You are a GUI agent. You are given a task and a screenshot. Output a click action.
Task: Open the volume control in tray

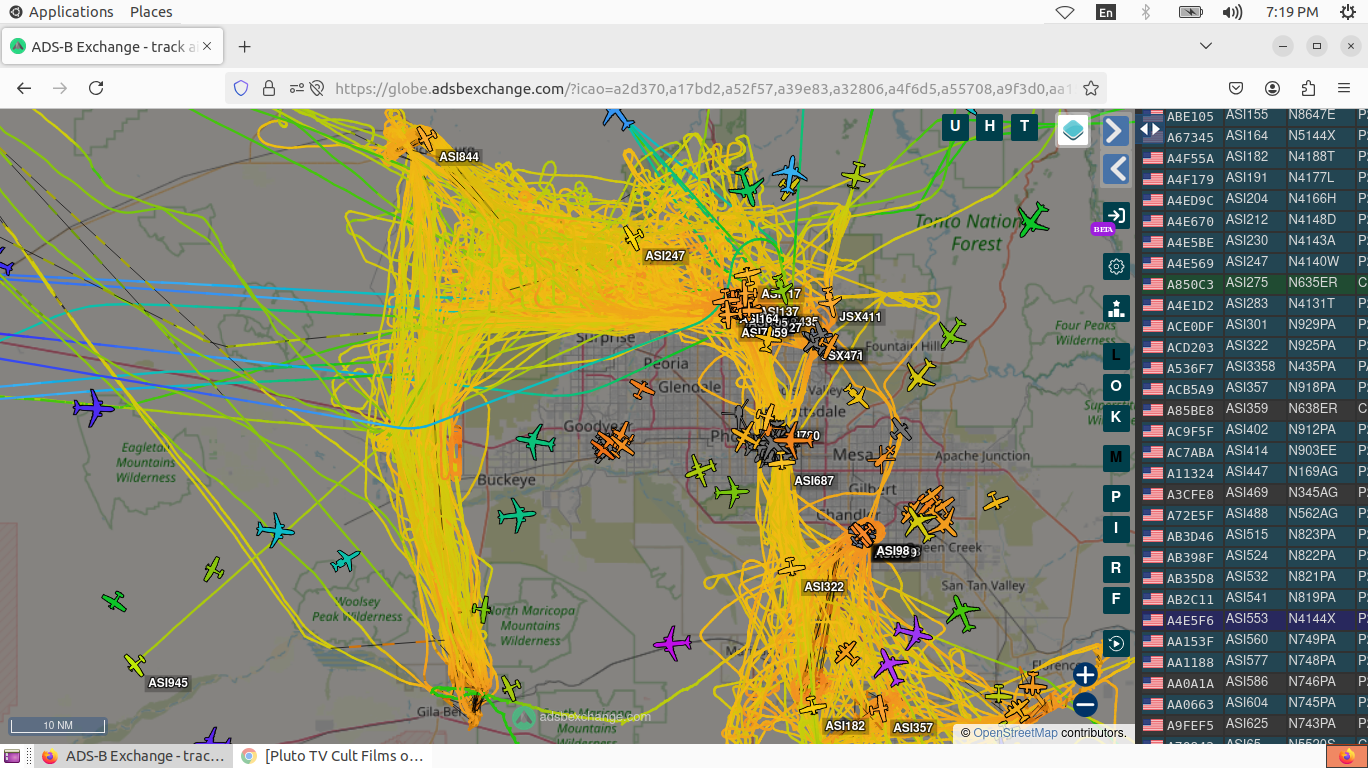tap(1232, 12)
